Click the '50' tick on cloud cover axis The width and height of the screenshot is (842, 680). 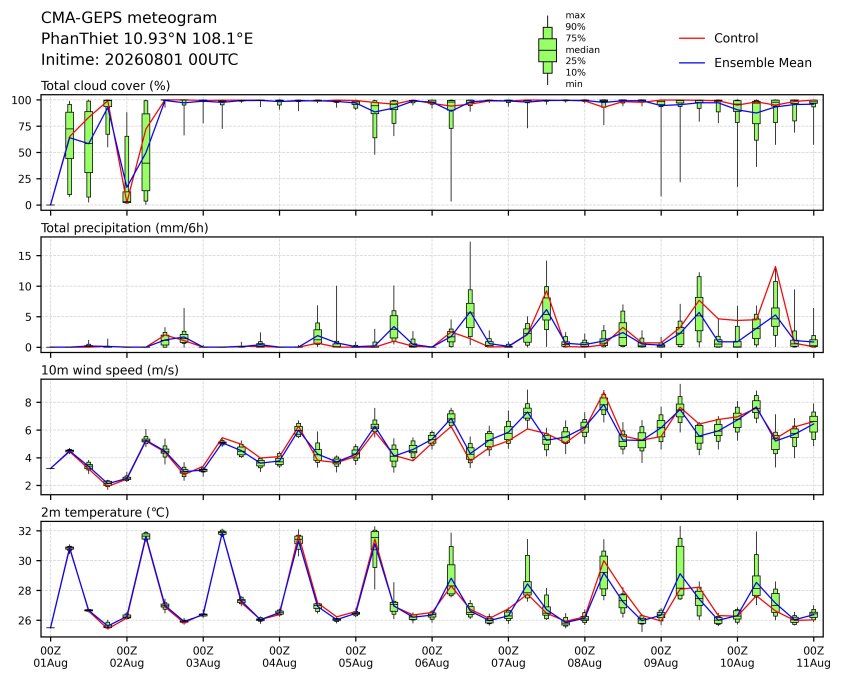(x=26, y=153)
